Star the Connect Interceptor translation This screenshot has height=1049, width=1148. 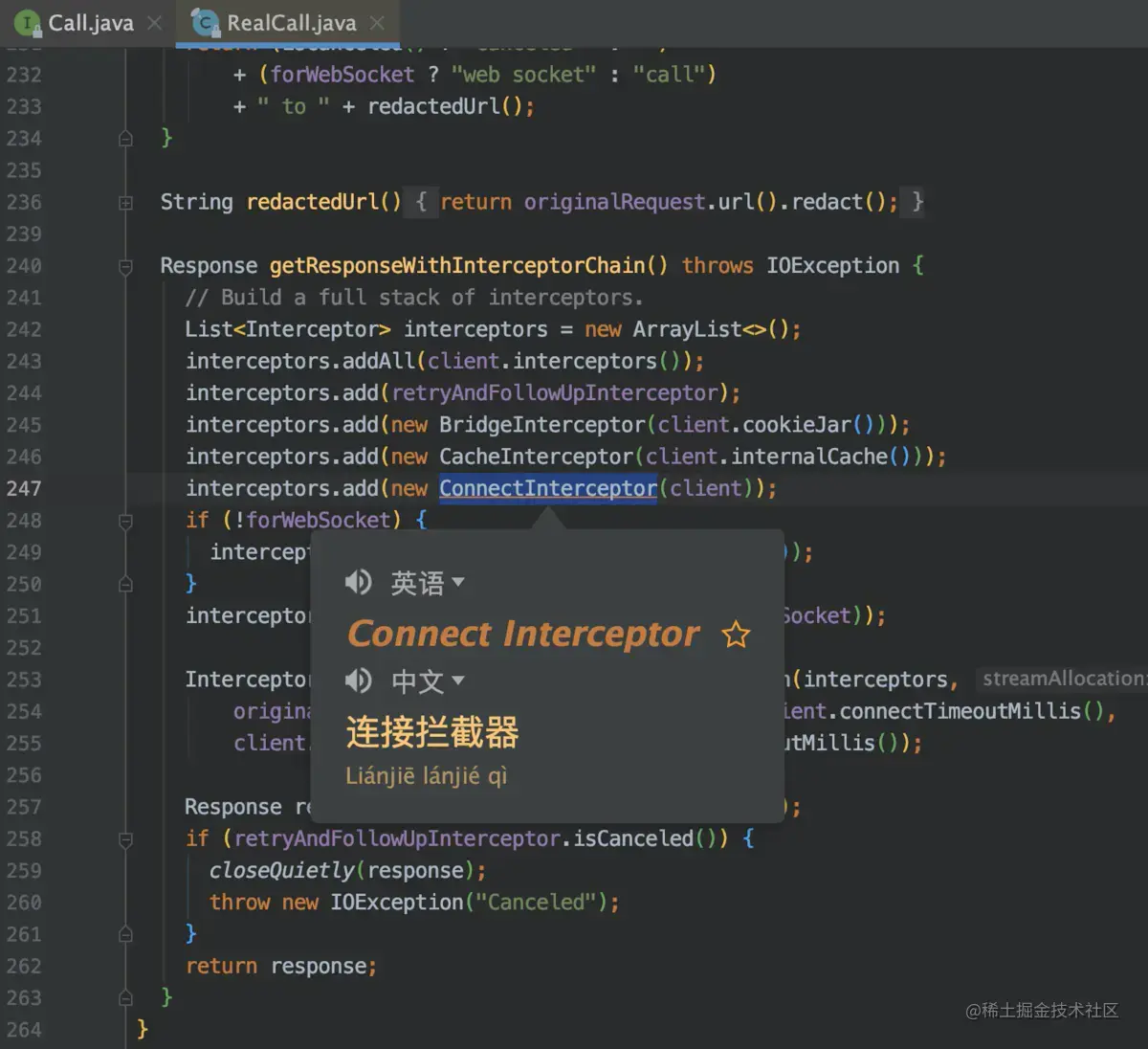(736, 634)
